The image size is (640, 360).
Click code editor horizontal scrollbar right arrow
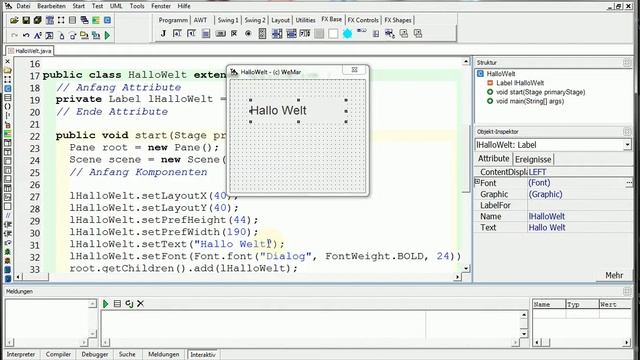point(458,277)
